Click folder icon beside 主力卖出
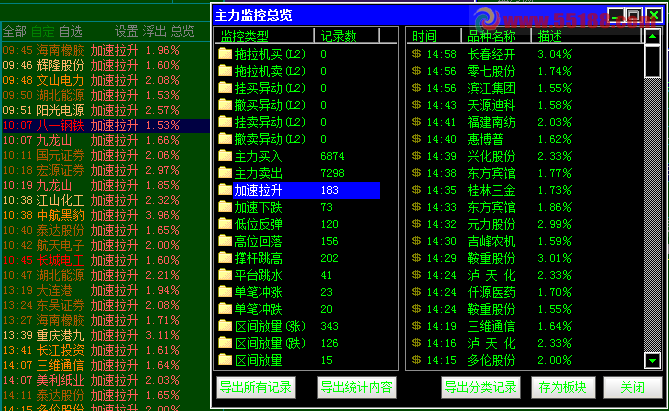 coord(225,173)
